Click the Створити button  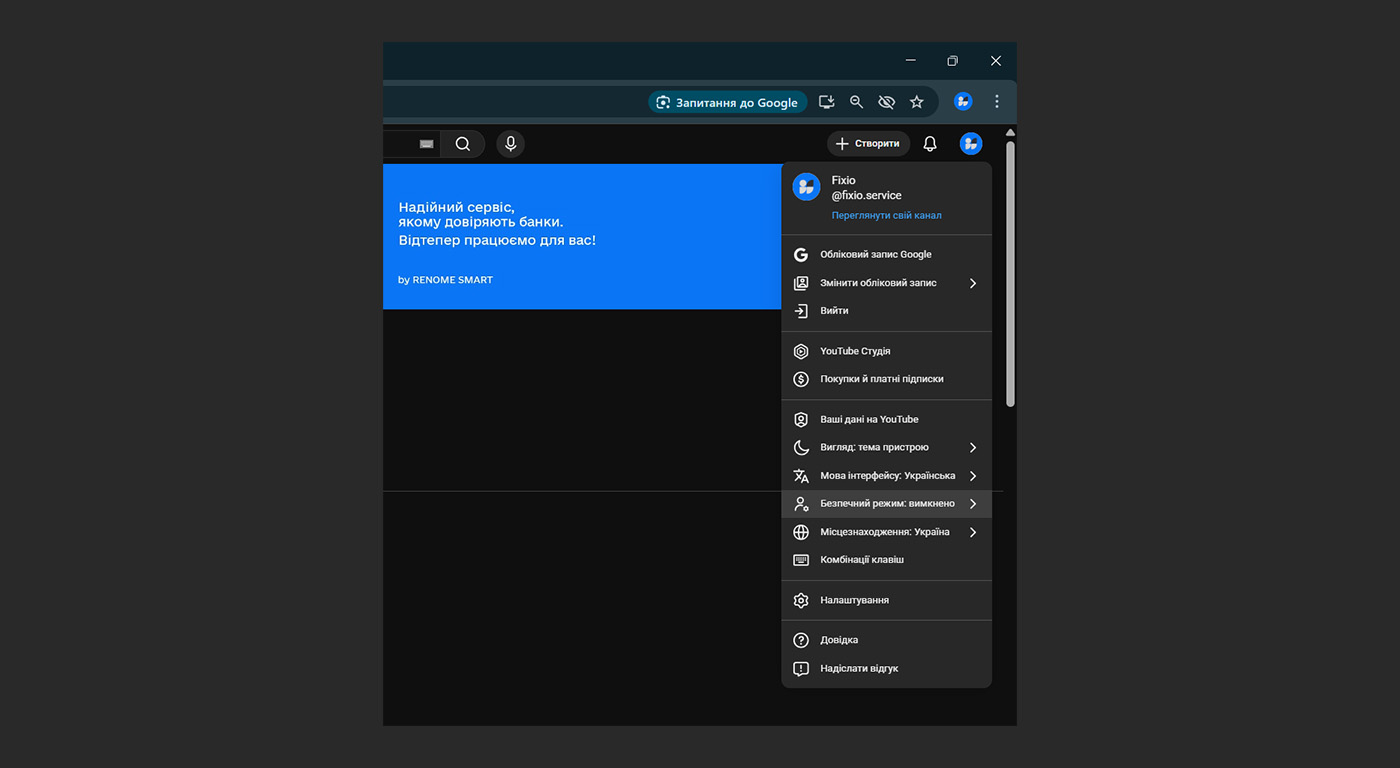pos(868,144)
